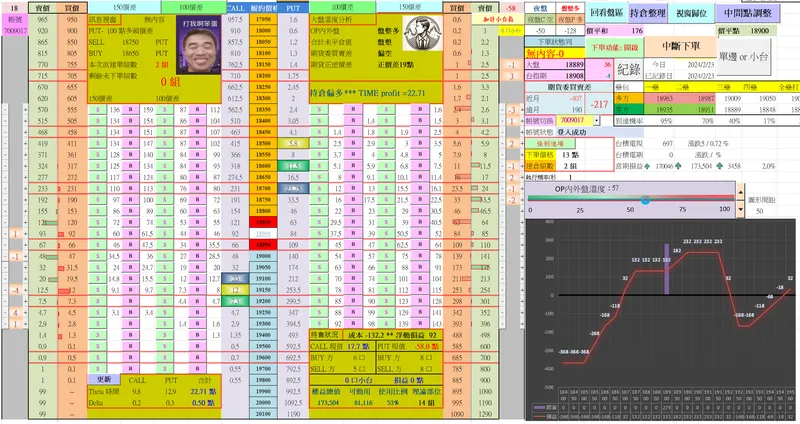Click B button left of 78 in 19000 row
The width and height of the screenshot is (800, 424).
[420, 256]
